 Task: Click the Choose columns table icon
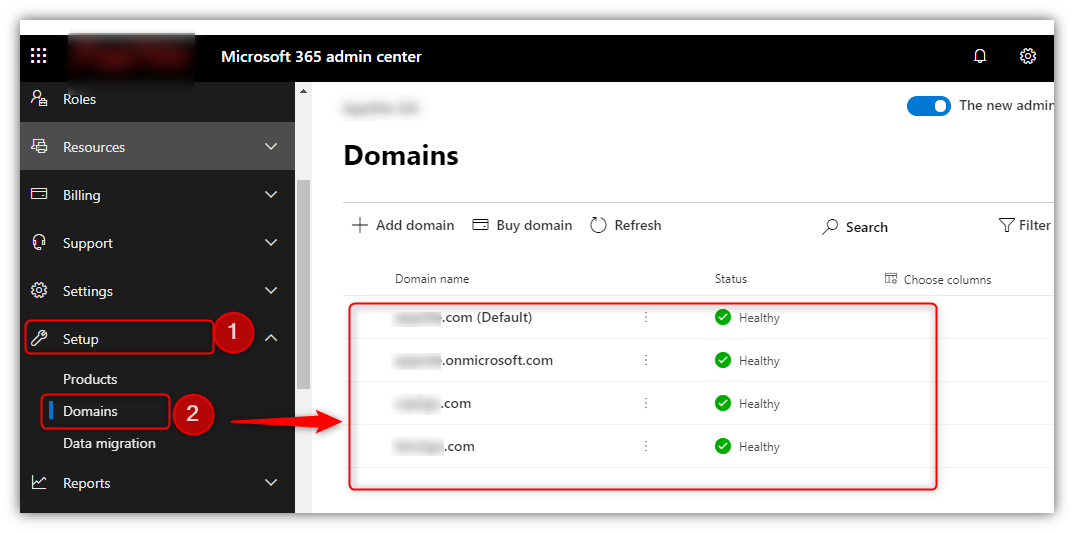pos(890,278)
